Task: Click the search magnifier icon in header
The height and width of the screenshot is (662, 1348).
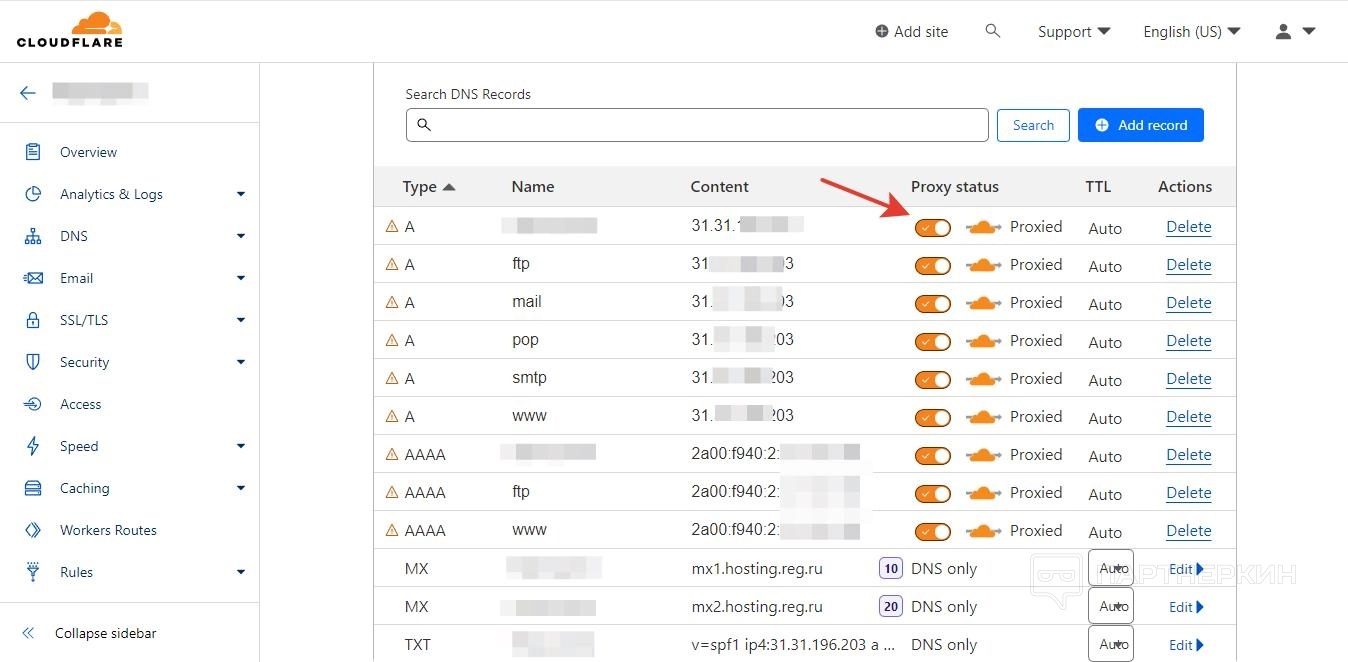Action: (x=993, y=31)
